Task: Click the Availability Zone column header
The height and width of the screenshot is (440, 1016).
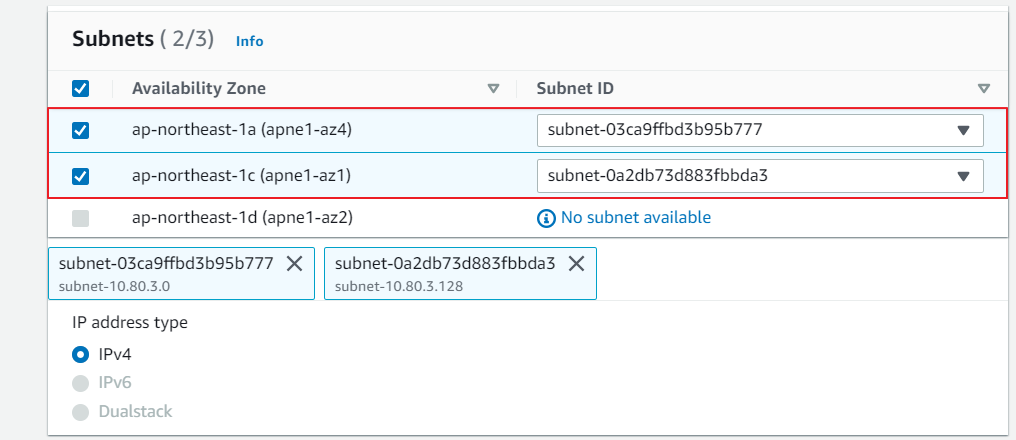Action: 199,89
